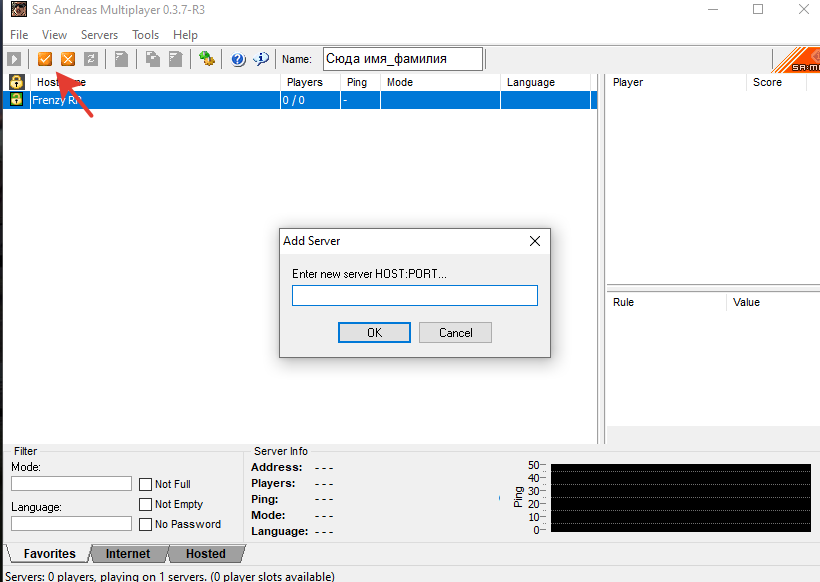Open the File menu

click(x=19, y=35)
